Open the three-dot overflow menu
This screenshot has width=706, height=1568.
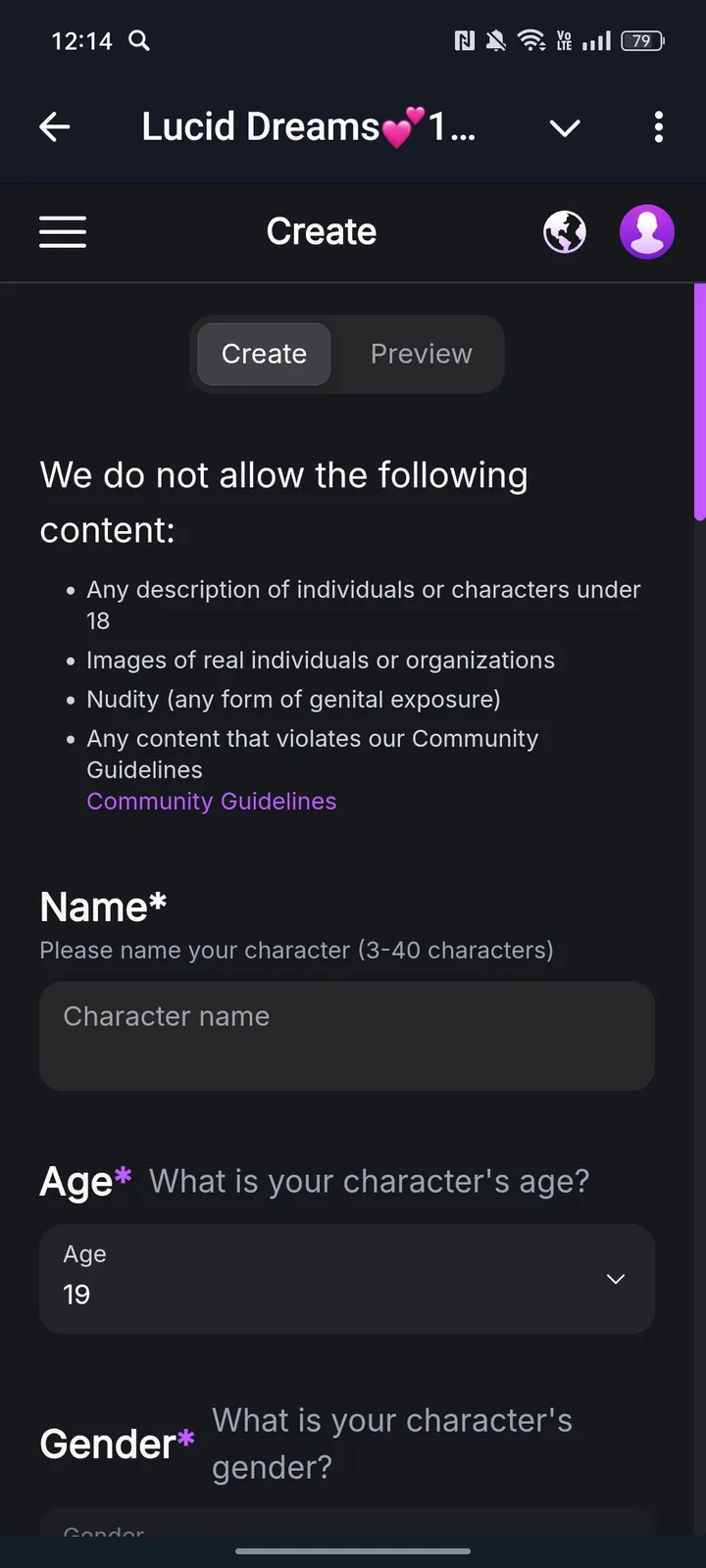point(658,126)
